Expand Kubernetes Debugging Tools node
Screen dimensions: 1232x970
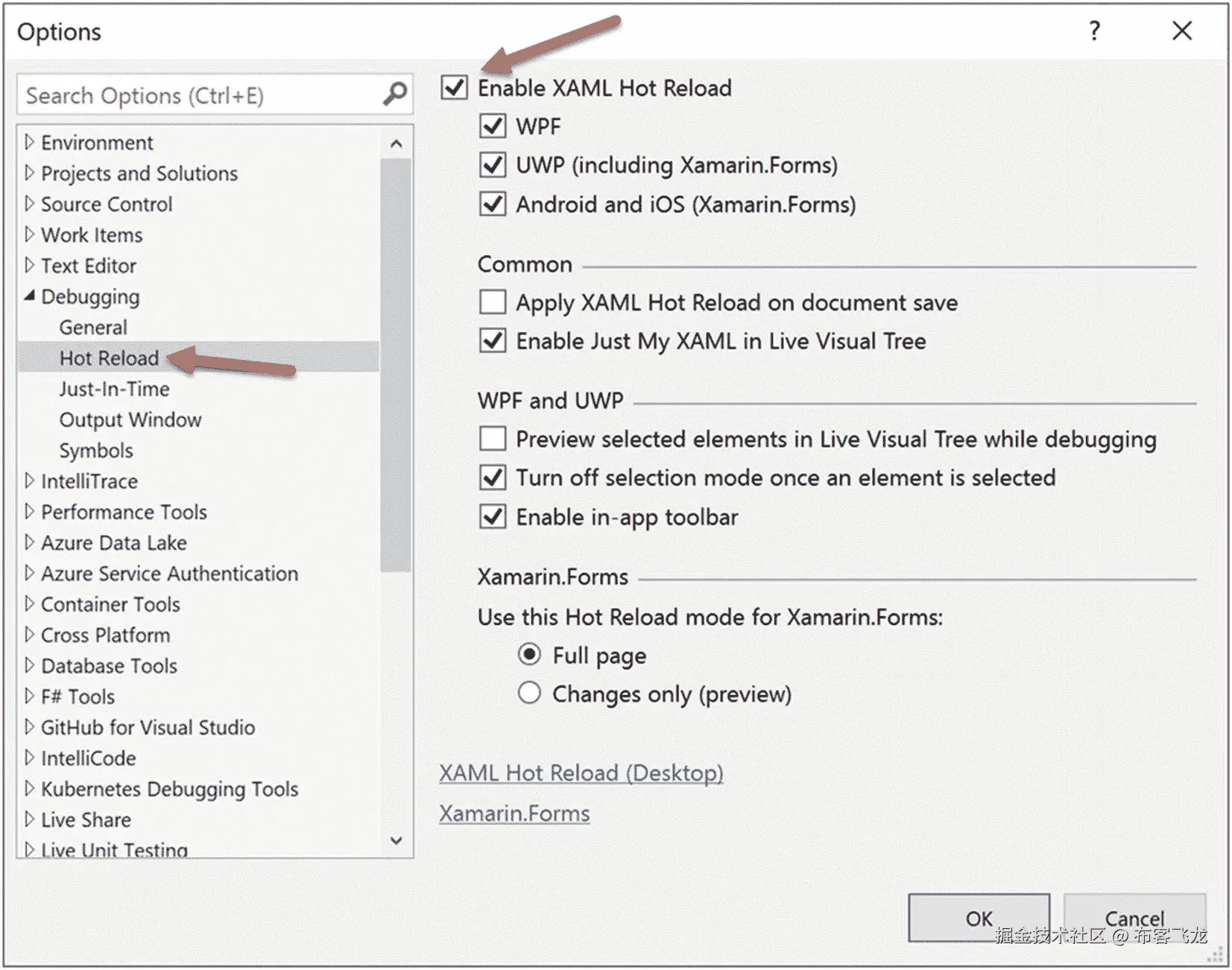click(29, 788)
